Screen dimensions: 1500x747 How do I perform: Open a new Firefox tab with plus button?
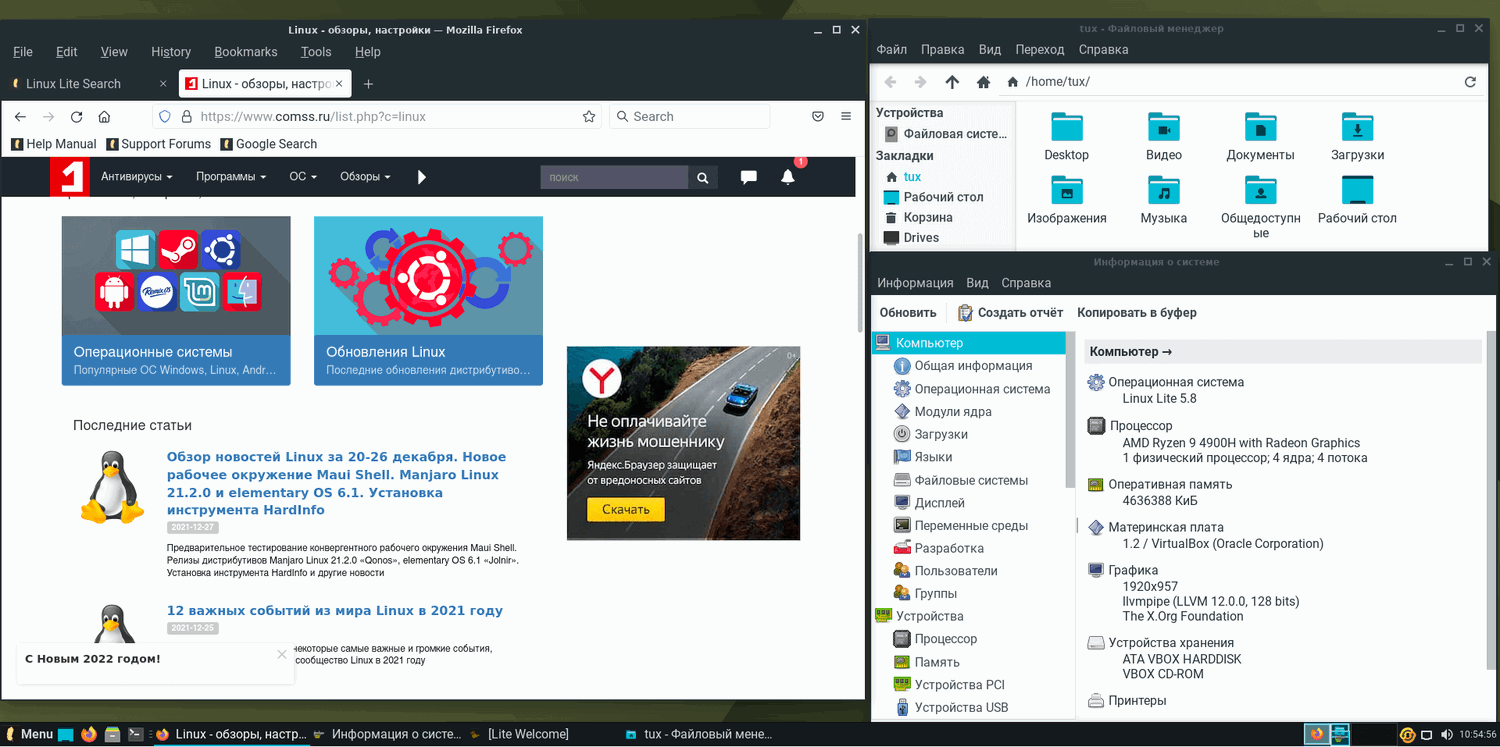pos(369,84)
